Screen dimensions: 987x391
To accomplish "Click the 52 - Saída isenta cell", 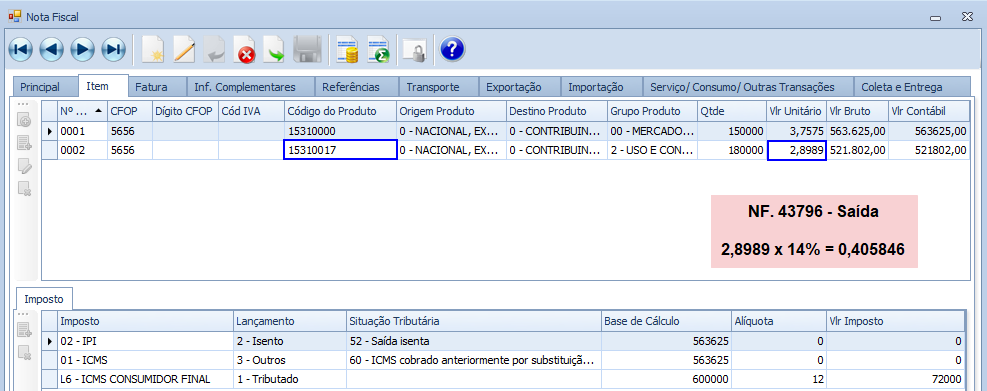I will (473, 341).
